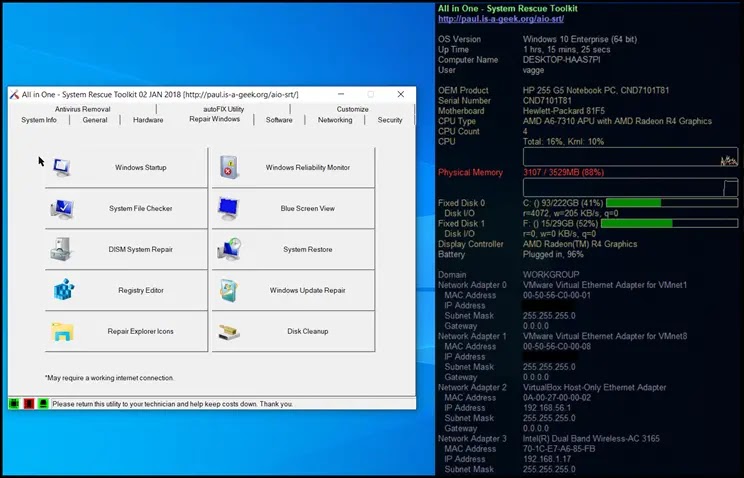Click 'HP 255 G5 Notebook PC' product text
This screenshot has height=478, width=744.
coord(563,90)
